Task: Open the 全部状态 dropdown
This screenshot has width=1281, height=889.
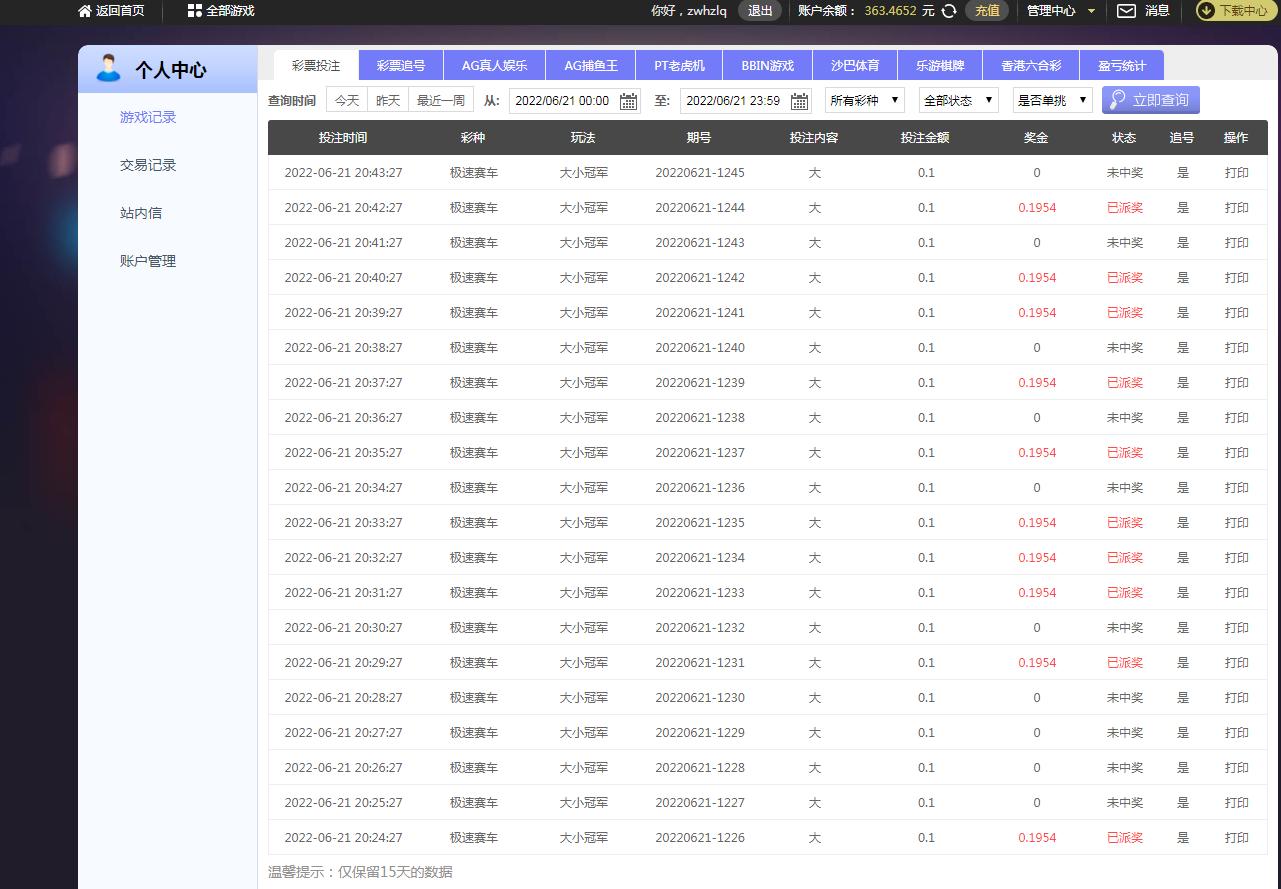Action: point(958,100)
